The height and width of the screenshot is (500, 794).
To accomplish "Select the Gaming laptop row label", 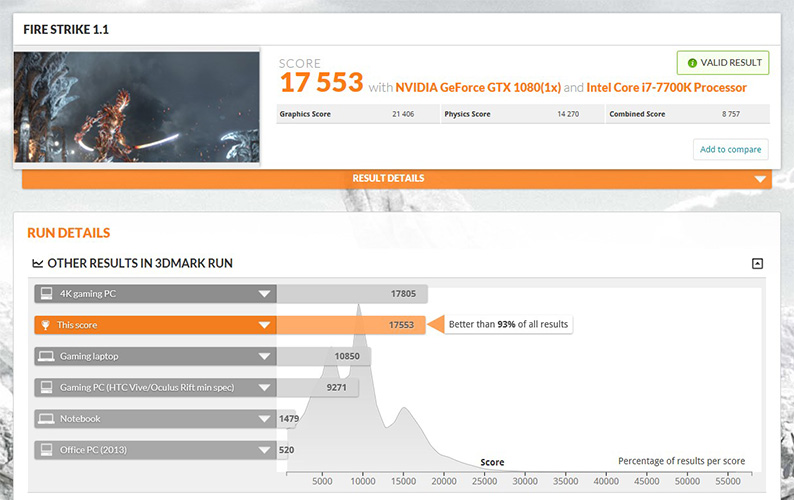I will (x=89, y=357).
